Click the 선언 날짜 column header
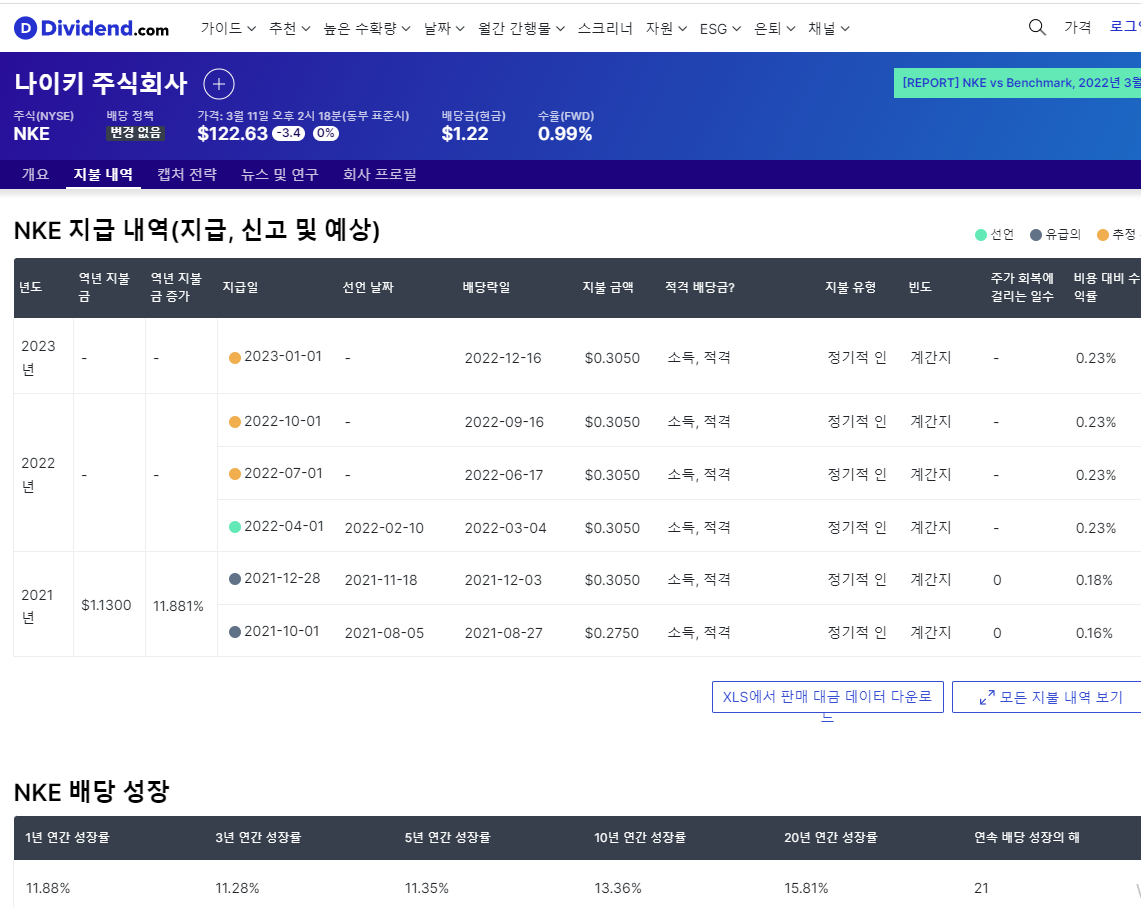 (368, 288)
